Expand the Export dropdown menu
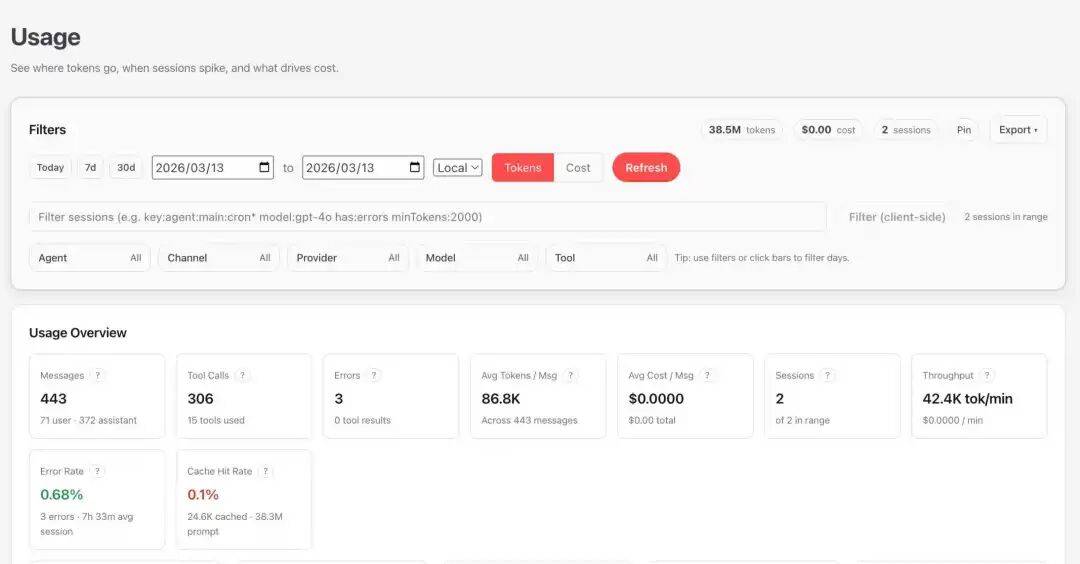Screen dimensions: 1080x564 (1018, 130)
